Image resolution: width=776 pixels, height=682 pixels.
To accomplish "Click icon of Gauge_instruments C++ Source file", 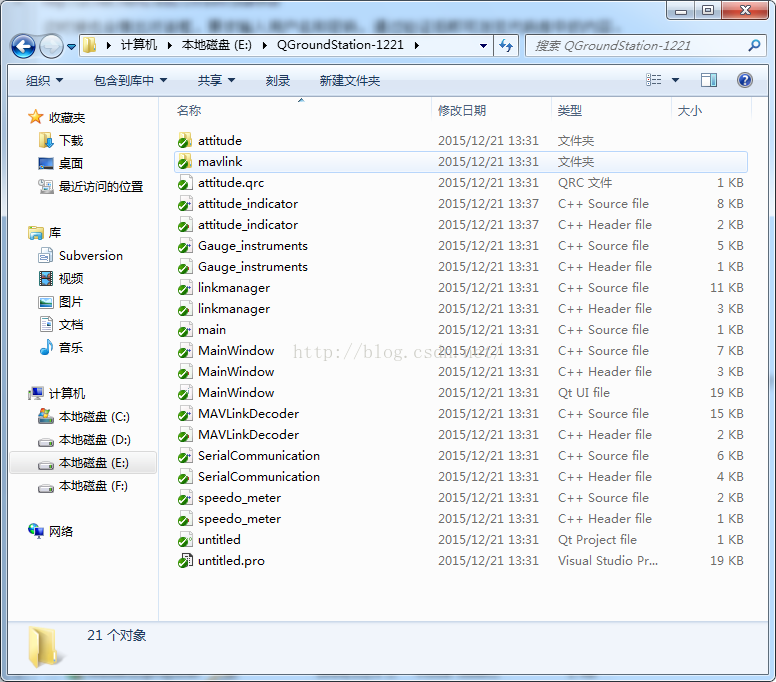I will (185, 245).
